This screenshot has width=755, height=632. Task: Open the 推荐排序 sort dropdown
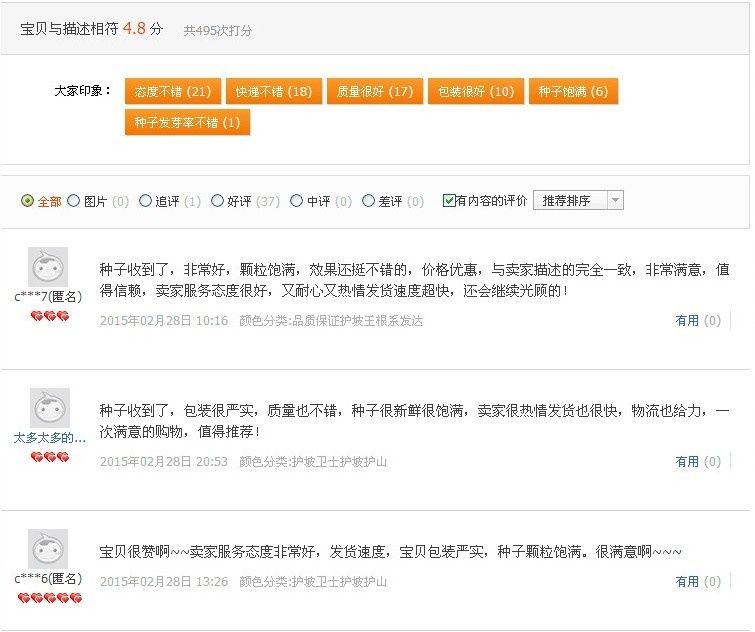pos(578,200)
